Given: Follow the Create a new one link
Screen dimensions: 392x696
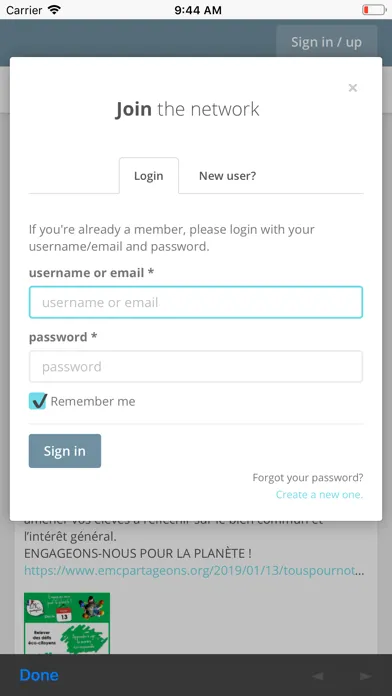Looking at the screenshot, I should pos(319,494).
